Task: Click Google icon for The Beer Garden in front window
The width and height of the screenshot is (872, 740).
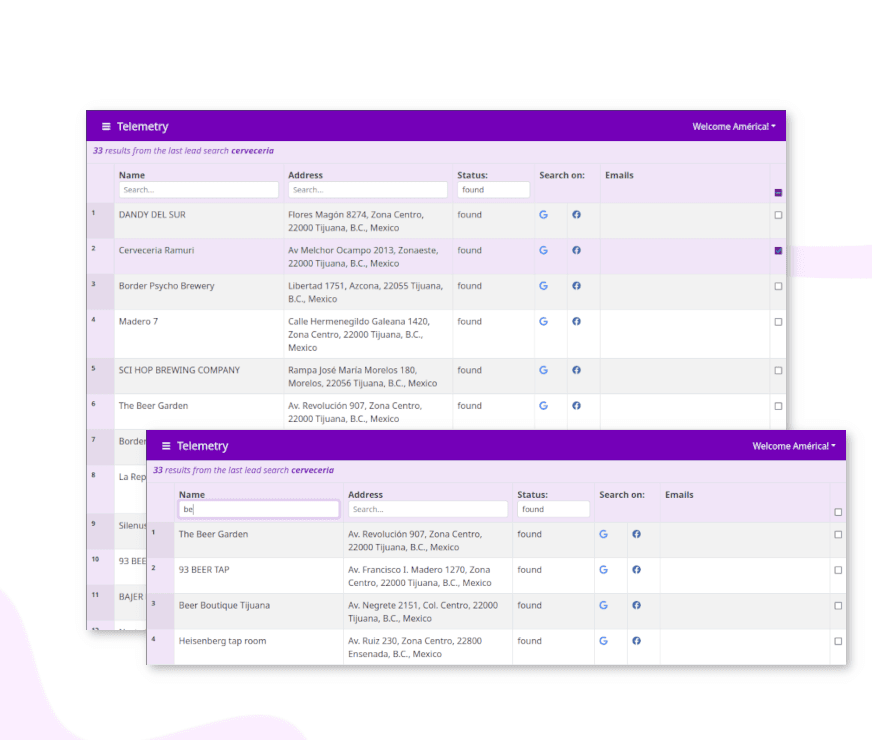Action: coord(604,534)
